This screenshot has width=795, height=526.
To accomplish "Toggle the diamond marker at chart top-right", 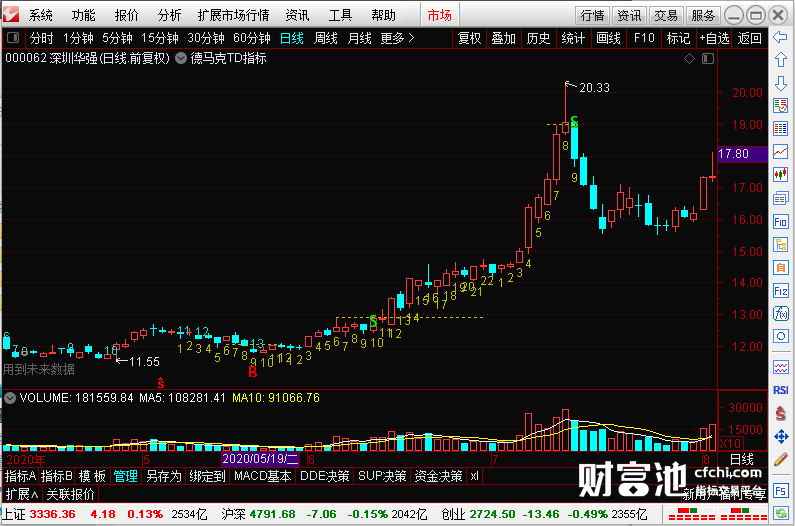I will pos(689,59).
